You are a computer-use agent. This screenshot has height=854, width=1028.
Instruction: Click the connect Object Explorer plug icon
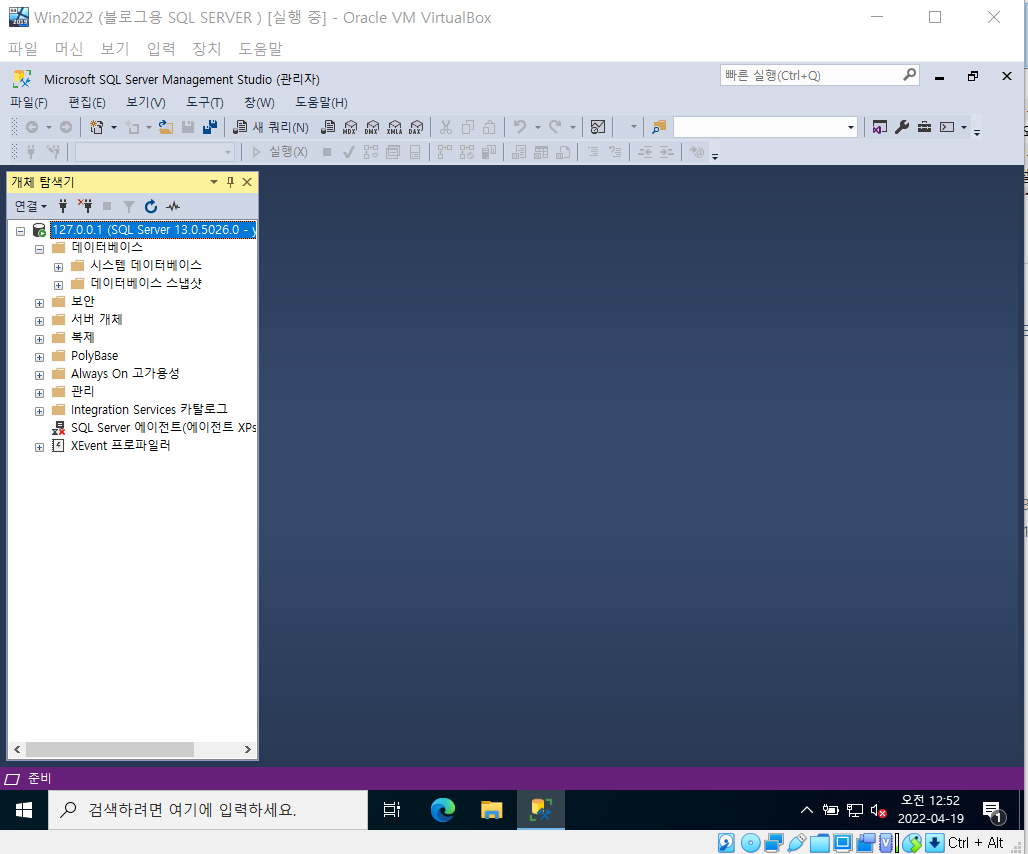(63, 206)
